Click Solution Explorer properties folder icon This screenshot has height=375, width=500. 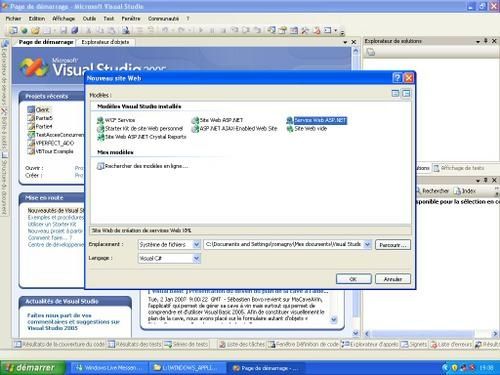[x=371, y=52]
